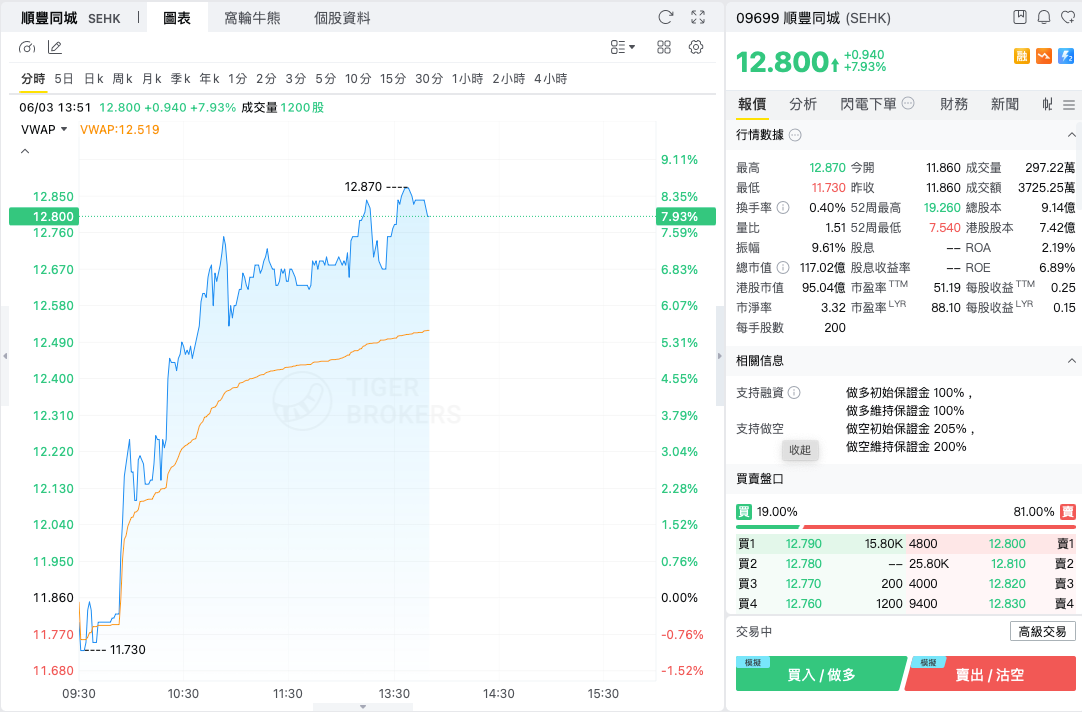
Task: Click the 賣出 / 沽空 button
Action: click(x=990, y=673)
